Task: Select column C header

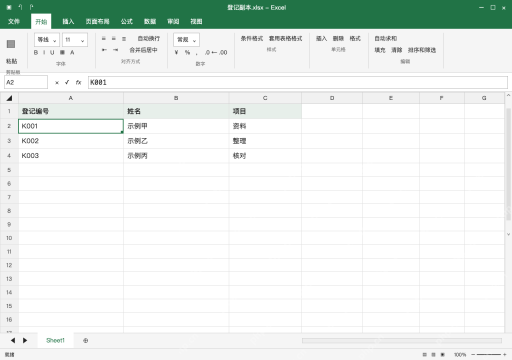Action: pyautogui.click(x=265, y=98)
